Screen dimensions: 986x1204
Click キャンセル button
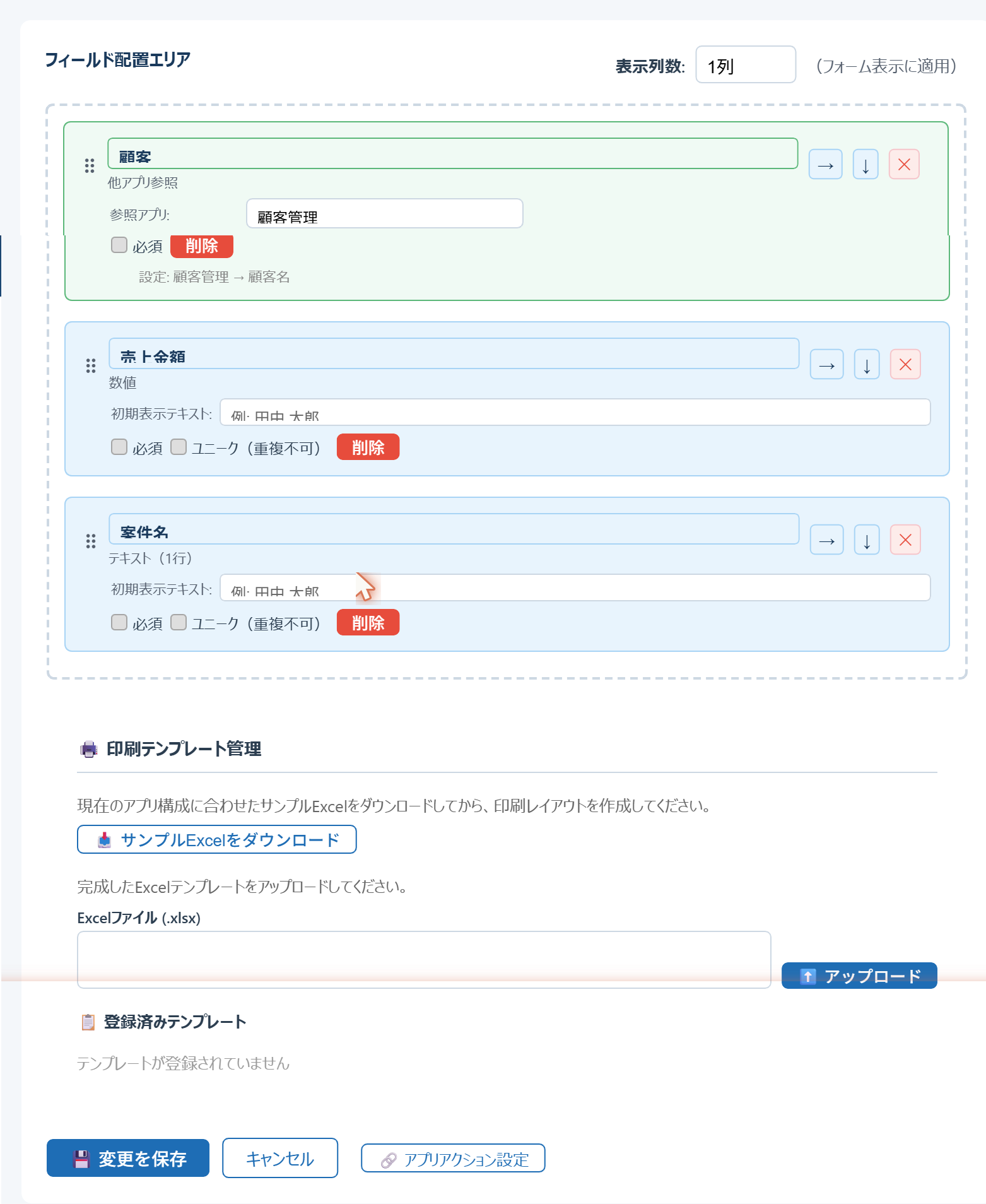coord(280,1158)
